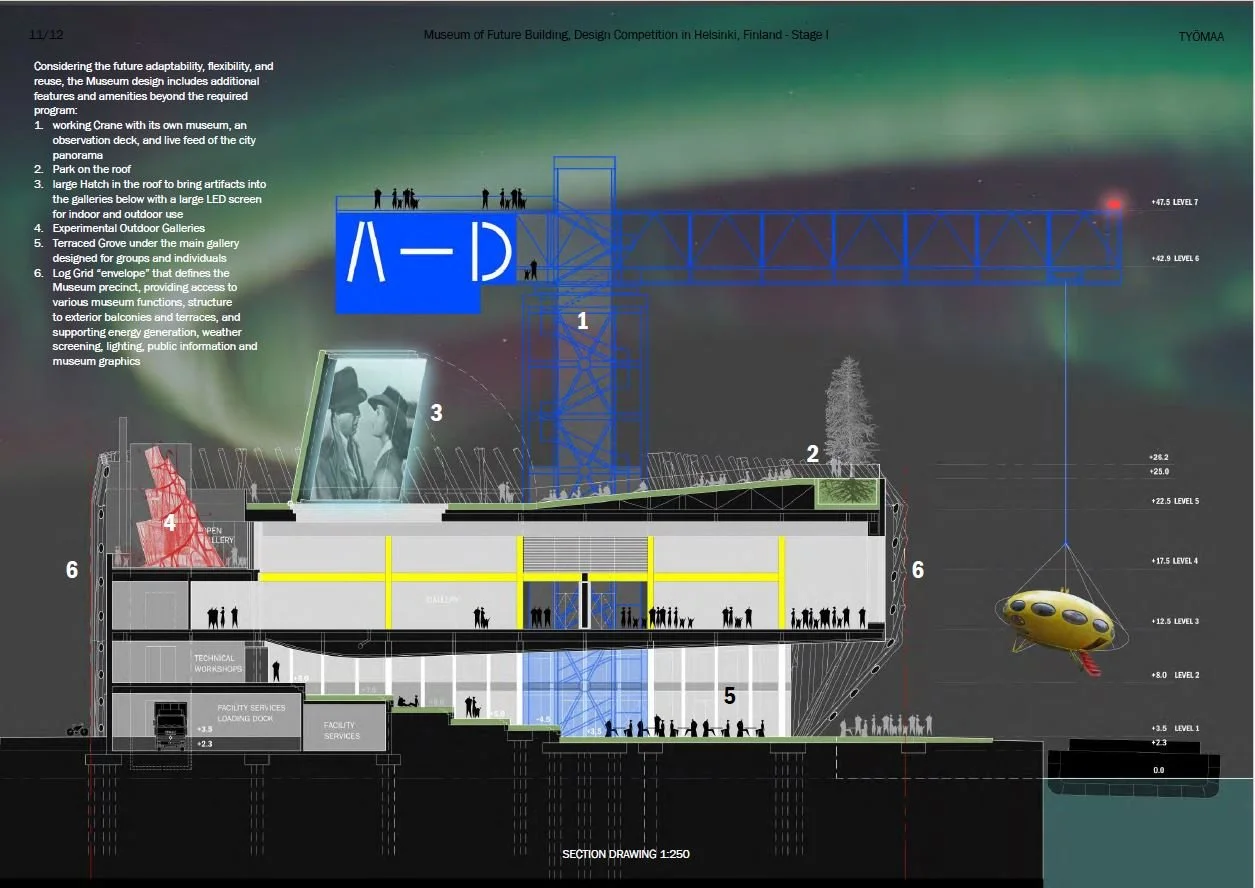Click the "+25.0" elevation label
This screenshot has height=888, width=1255.
click(1160, 471)
